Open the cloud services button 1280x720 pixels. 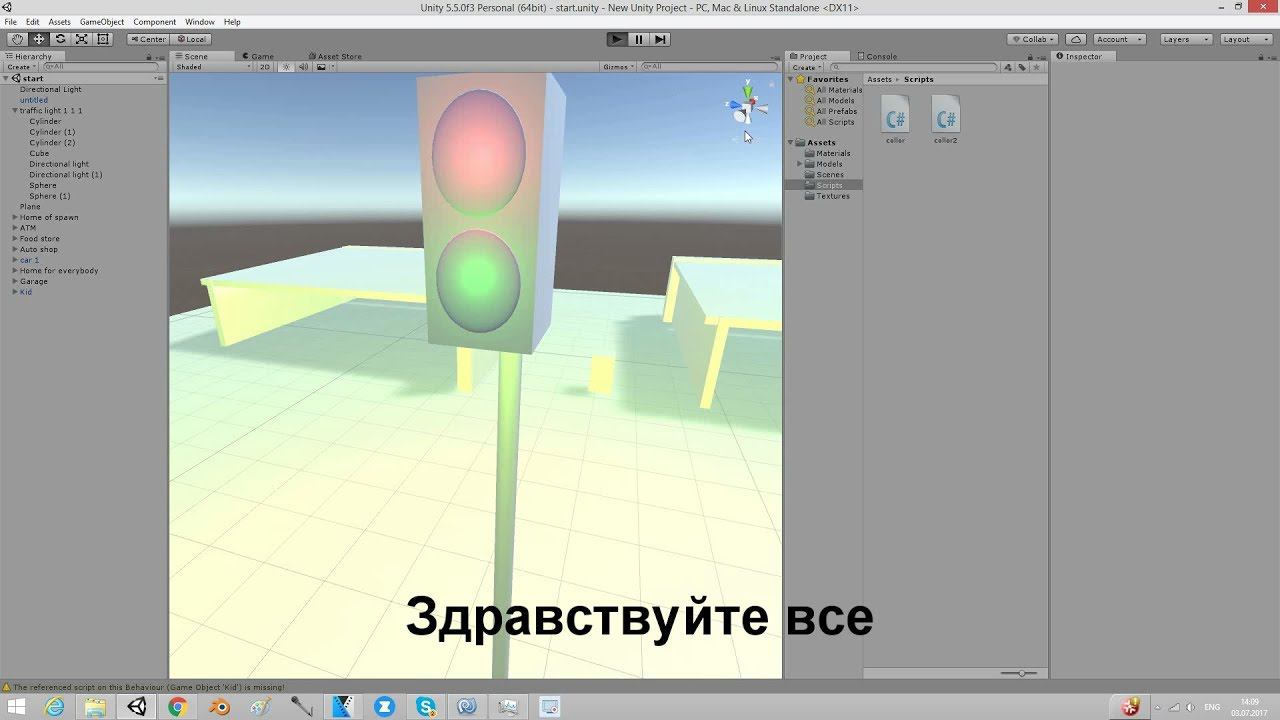coord(1075,39)
